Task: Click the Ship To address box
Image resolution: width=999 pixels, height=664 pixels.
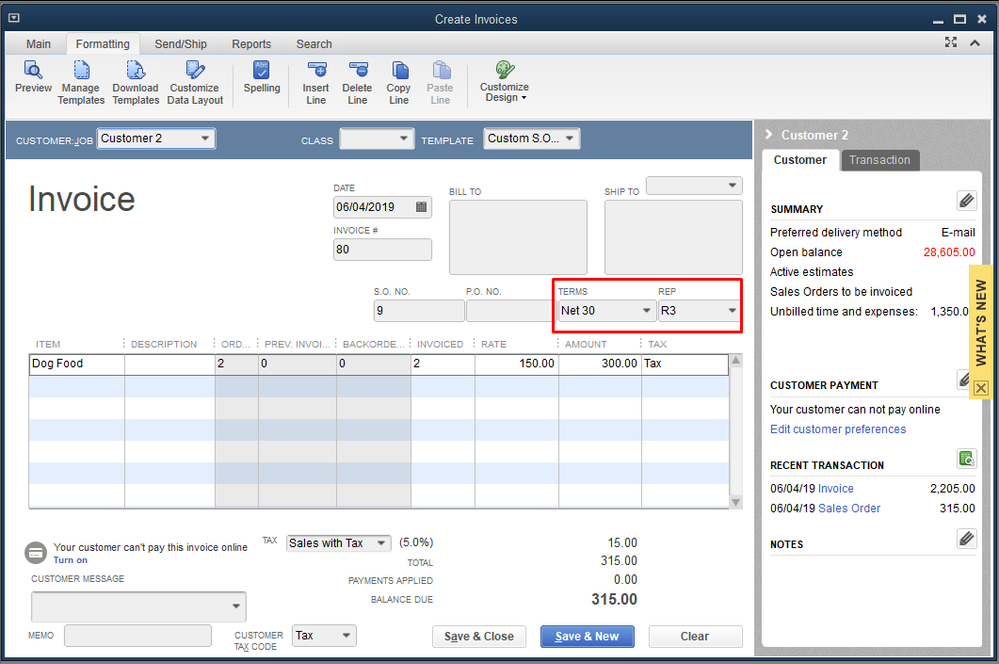Action: coord(673,237)
